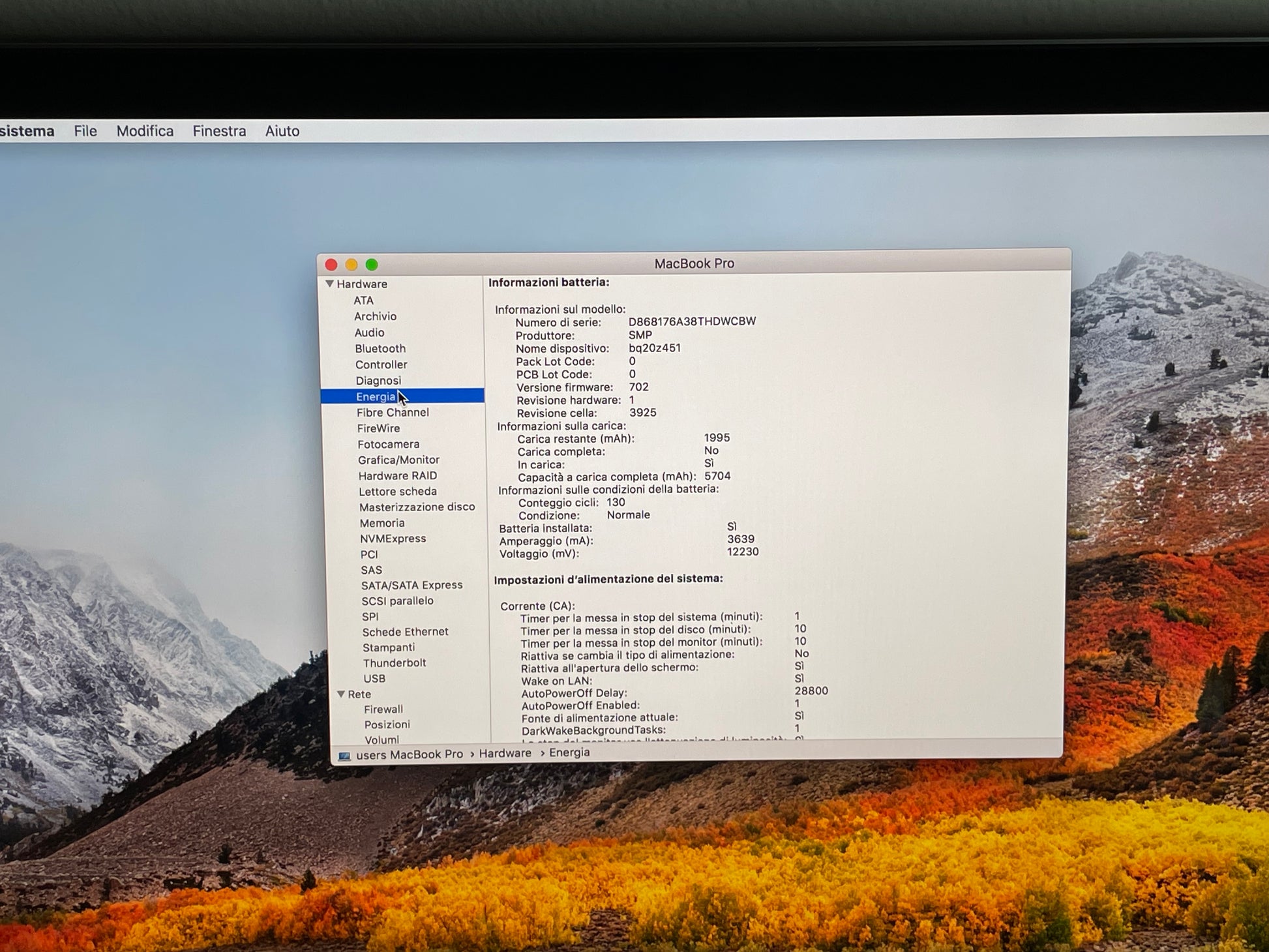The image size is (1269, 952).
Task: Select Memoria in the sidebar
Action: point(382,523)
